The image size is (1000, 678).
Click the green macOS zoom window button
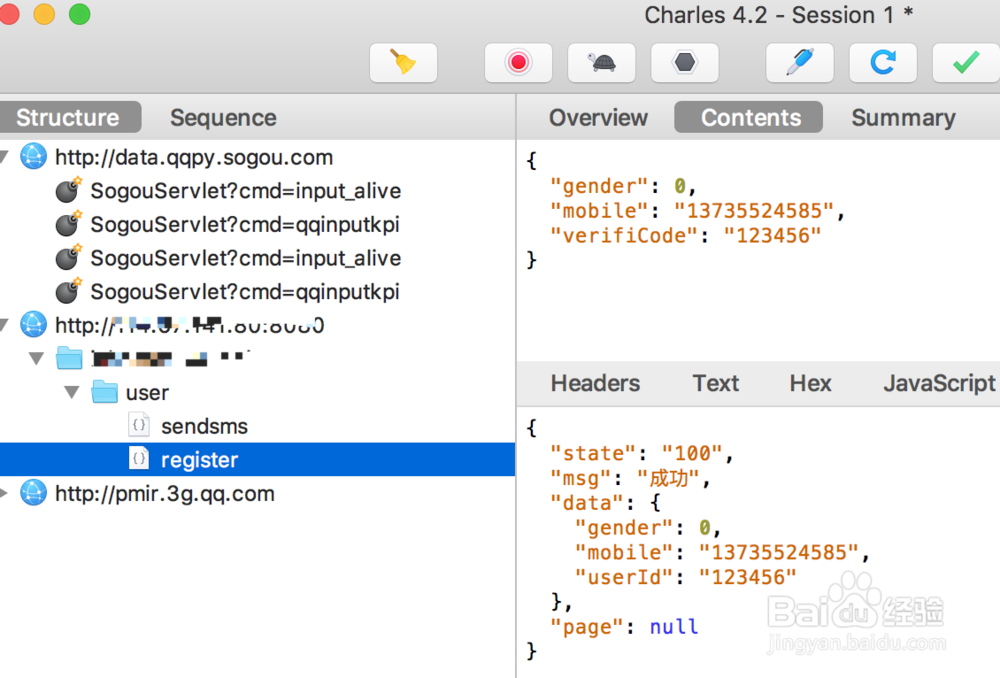click(80, 14)
